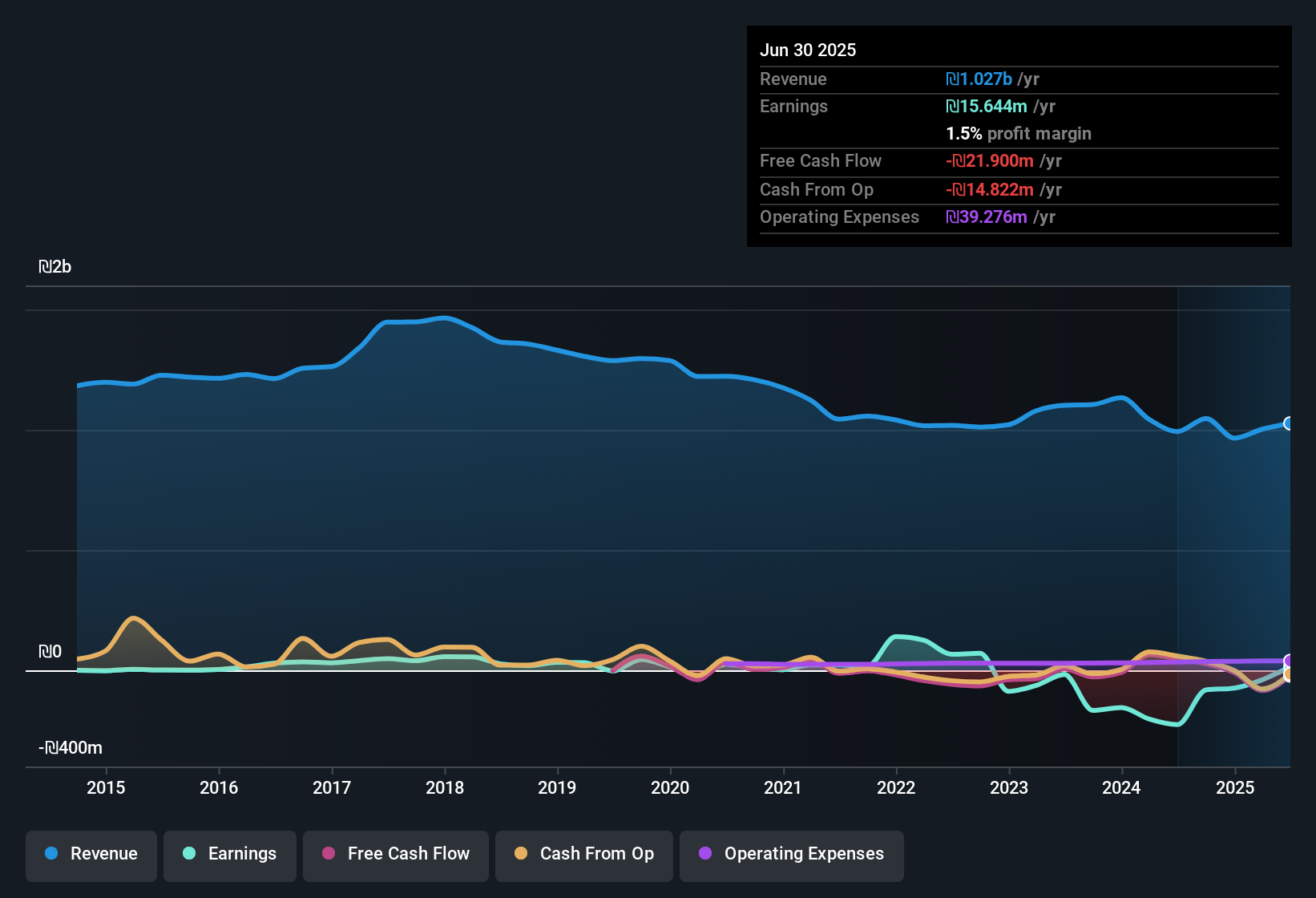Toggle the Revenue series visibility
1316x898 pixels.
click(91, 854)
